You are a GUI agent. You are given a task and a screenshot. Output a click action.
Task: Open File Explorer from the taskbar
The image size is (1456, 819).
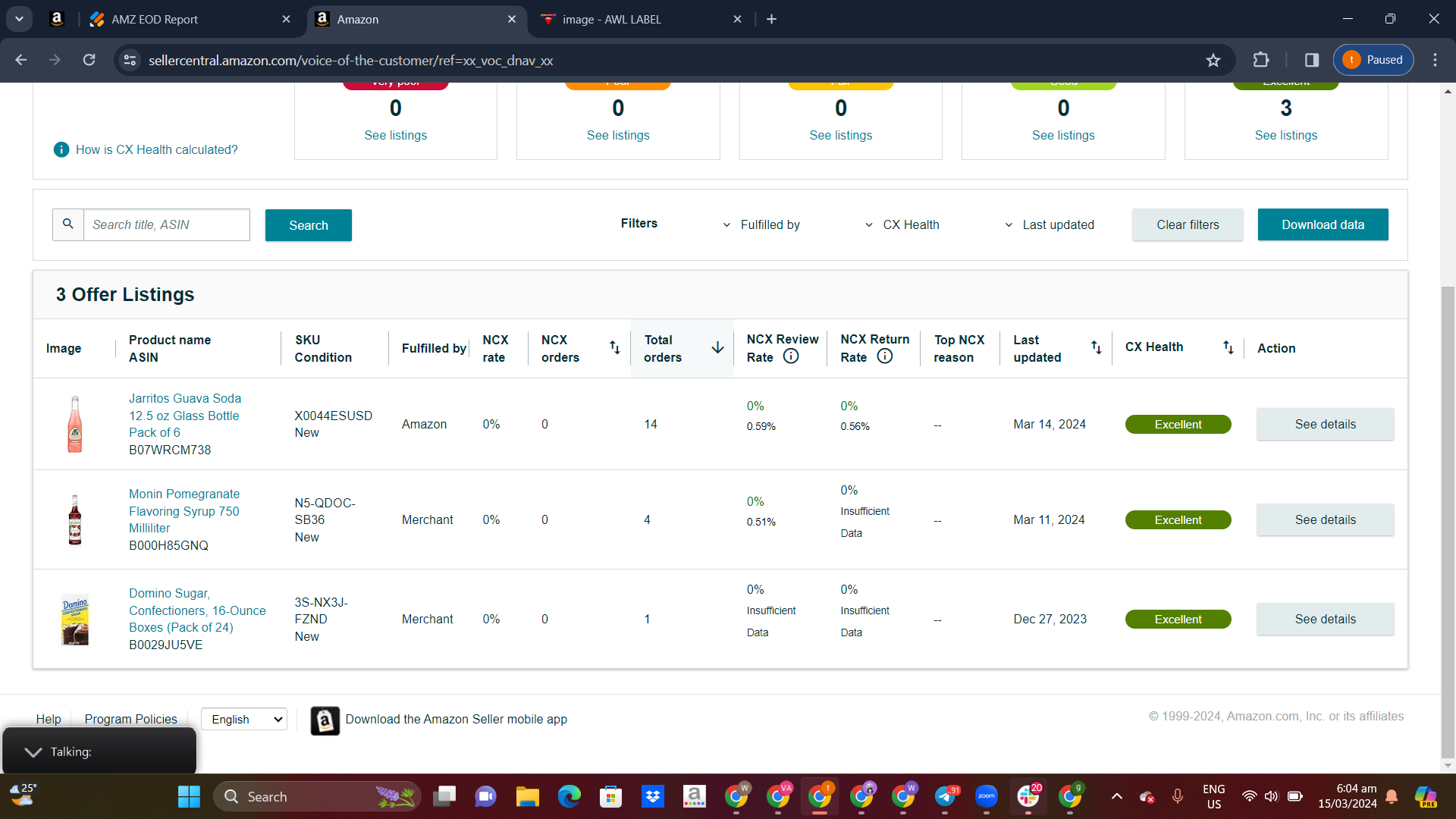pos(527,797)
